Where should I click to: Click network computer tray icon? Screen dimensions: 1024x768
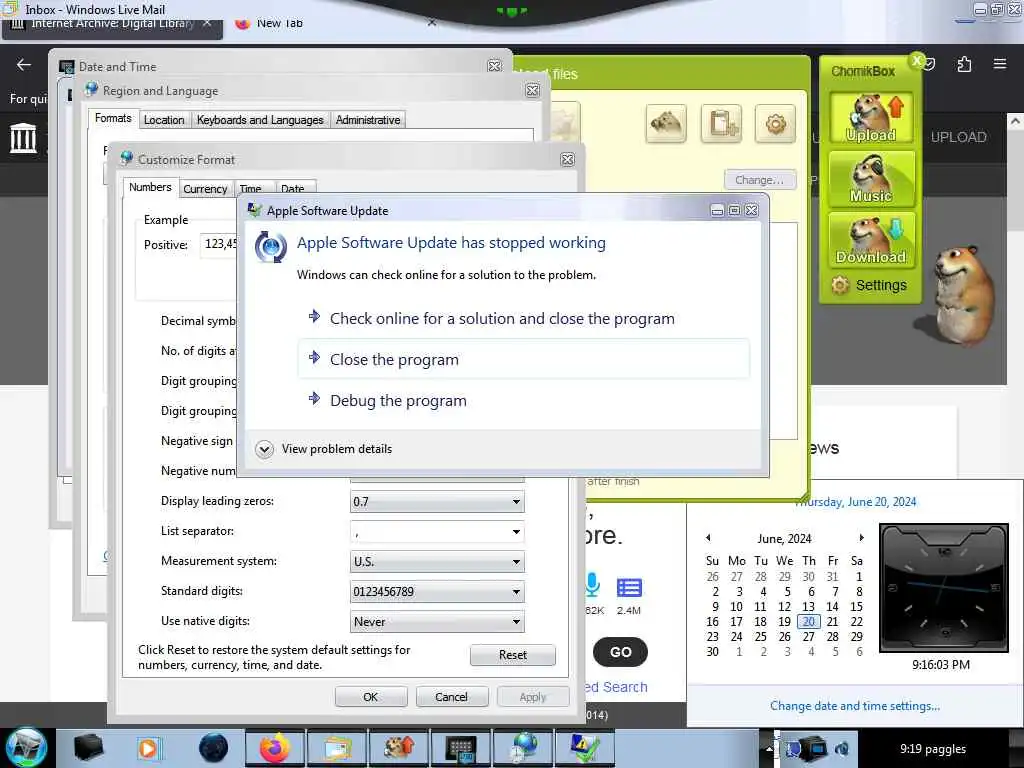coord(815,749)
